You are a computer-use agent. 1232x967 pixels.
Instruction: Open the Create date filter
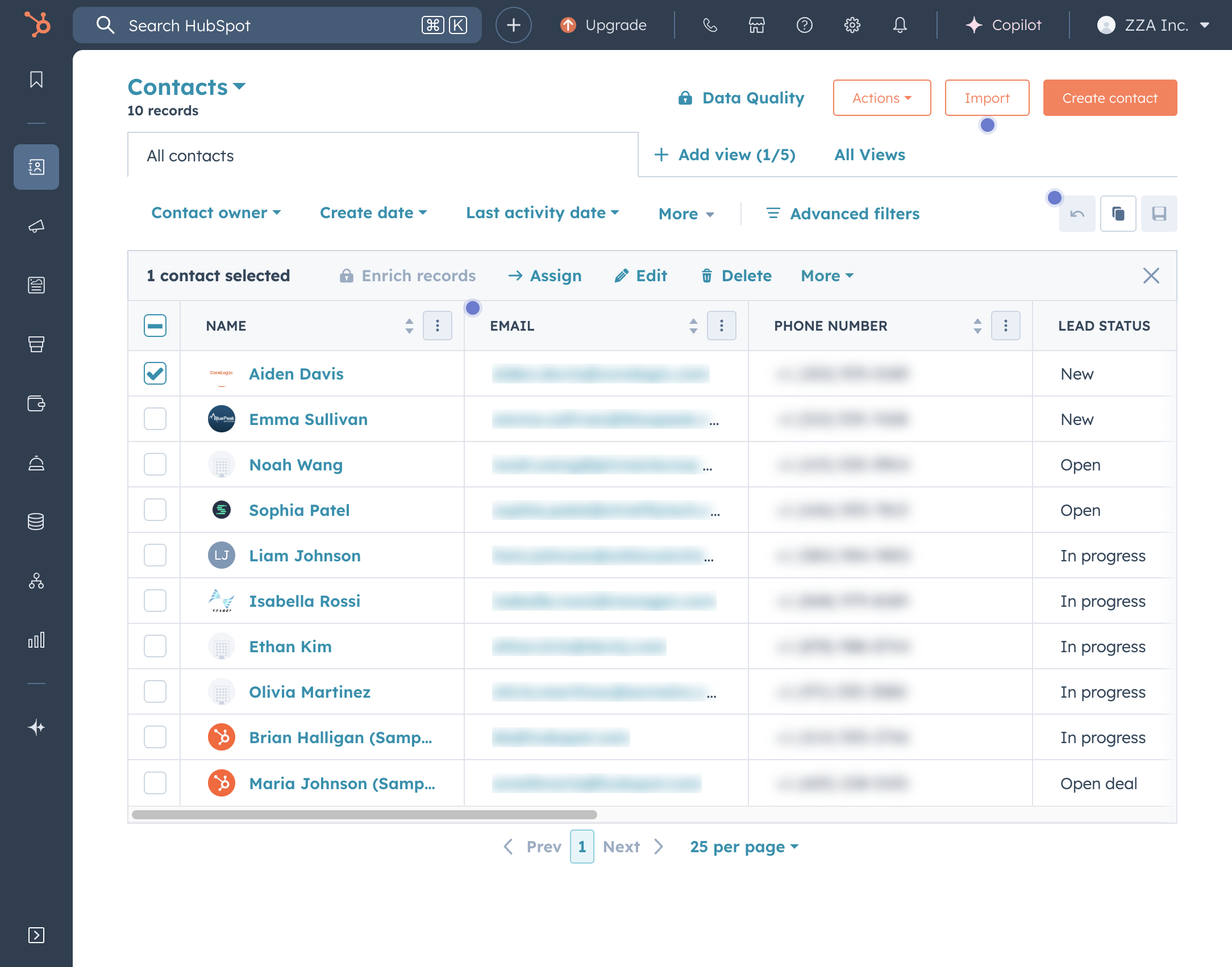click(373, 213)
